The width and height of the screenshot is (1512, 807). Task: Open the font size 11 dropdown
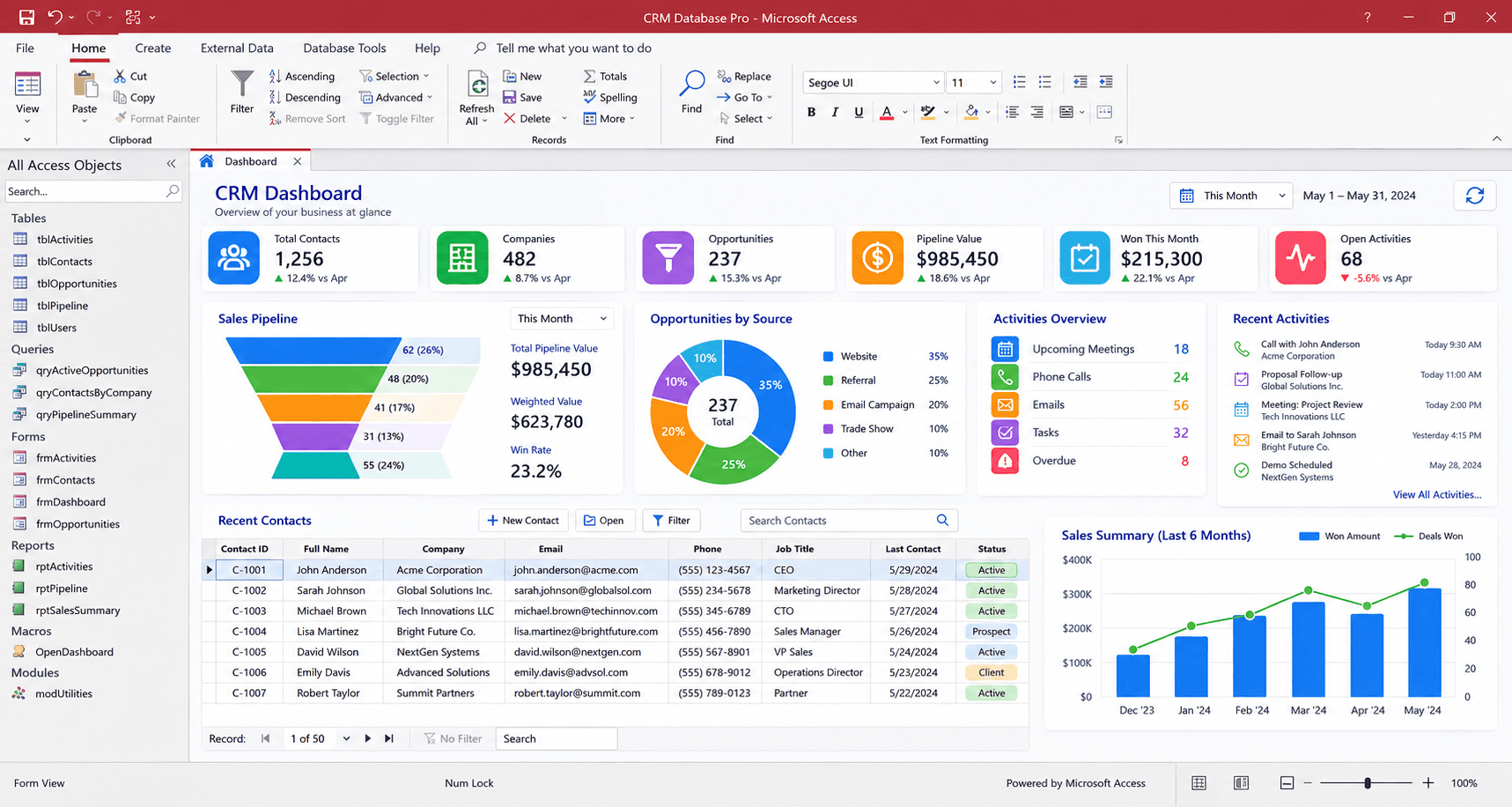click(x=993, y=83)
